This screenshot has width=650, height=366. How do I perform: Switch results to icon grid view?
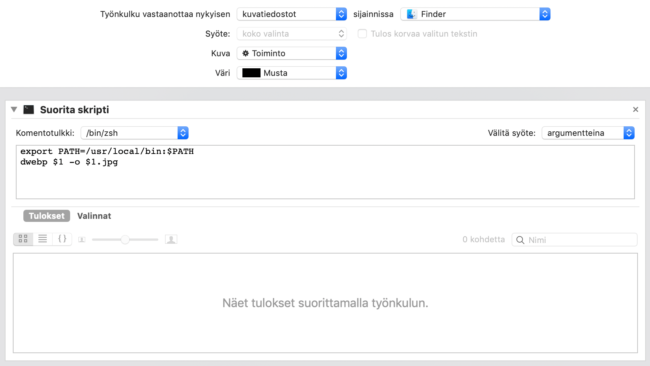(23, 239)
